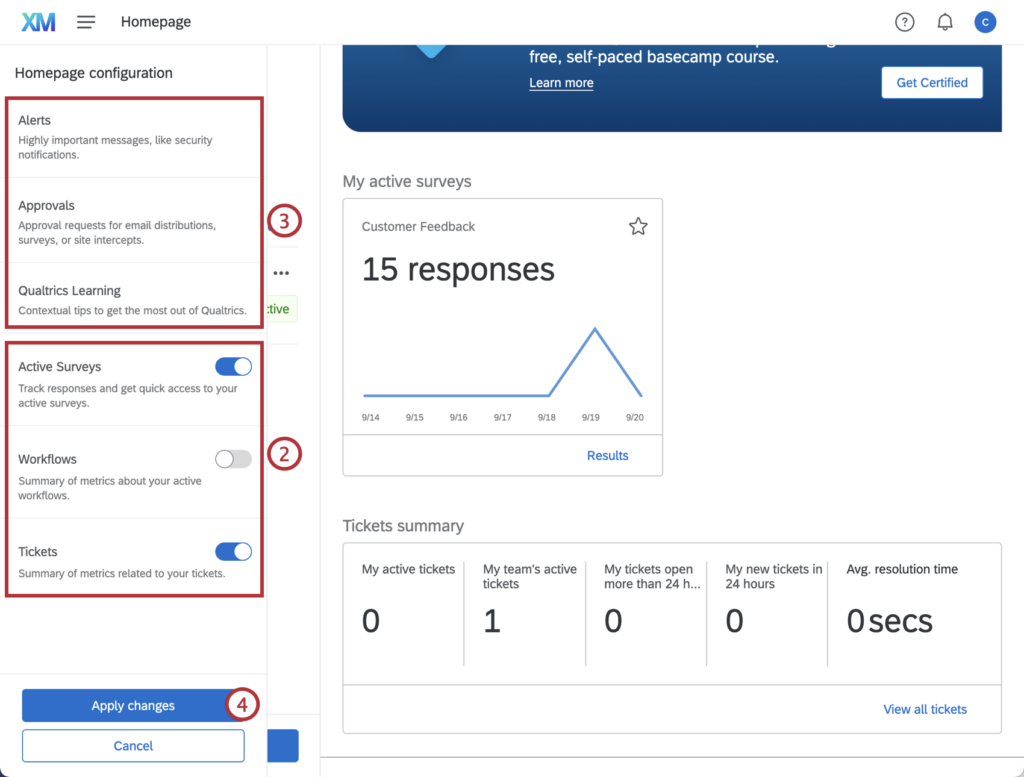Open the ellipsis more options menu
The height and width of the screenshot is (777, 1024).
[281, 272]
